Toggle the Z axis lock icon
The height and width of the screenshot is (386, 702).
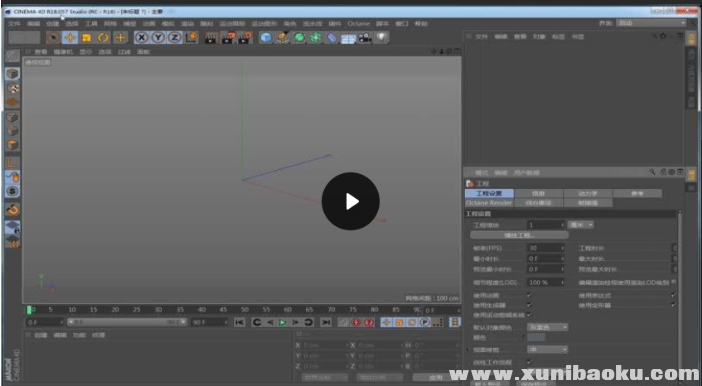174,38
